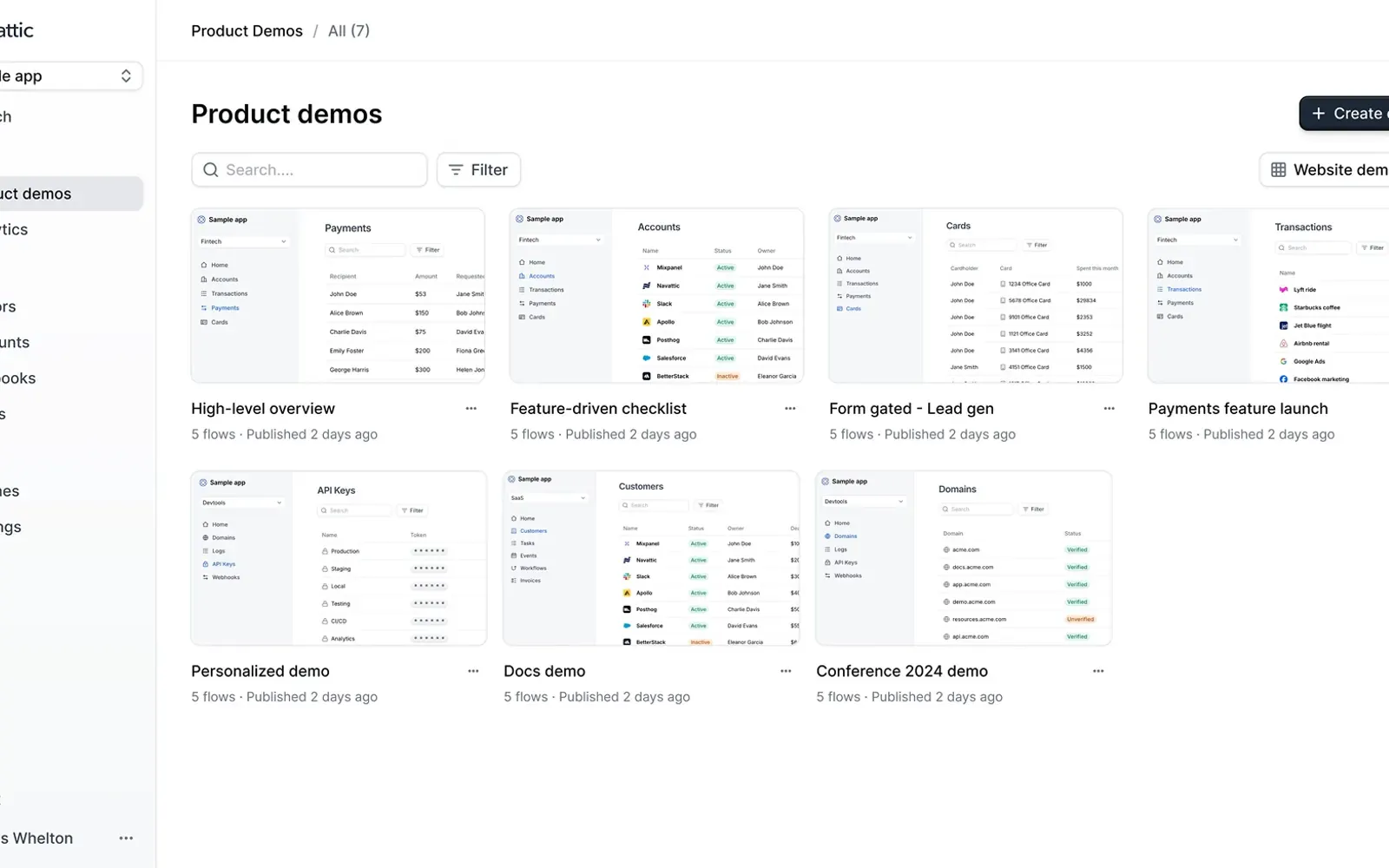Image resolution: width=1389 pixels, height=868 pixels.
Task: Open the Personalized demo API Keys thumbnail
Action: [x=339, y=558]
